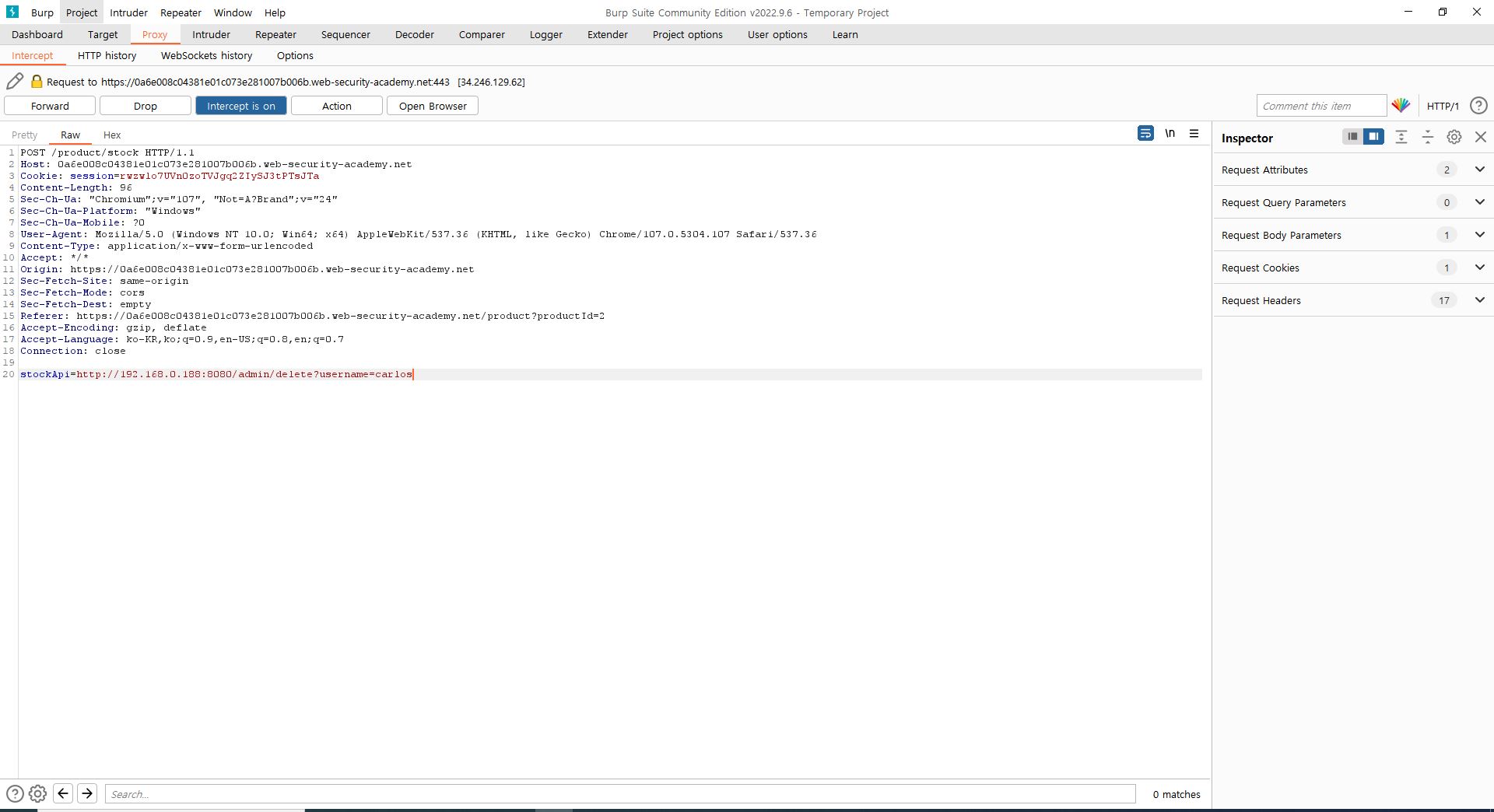Forward the intercepted request
The width and height of the screenshot is (1494, 812).
point(50,106)
